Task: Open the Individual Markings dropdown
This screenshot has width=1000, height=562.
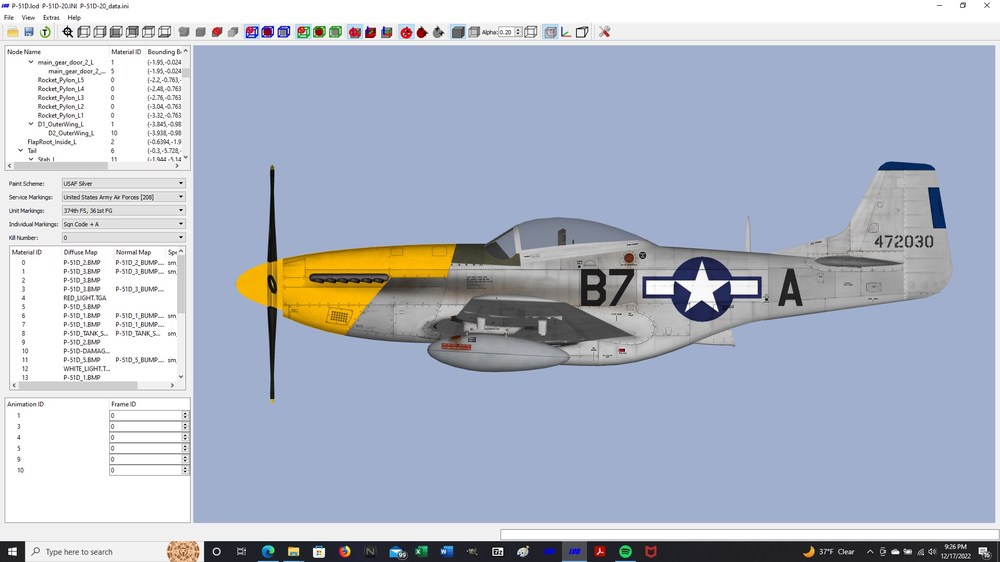Action: click(x=123, y=224)
